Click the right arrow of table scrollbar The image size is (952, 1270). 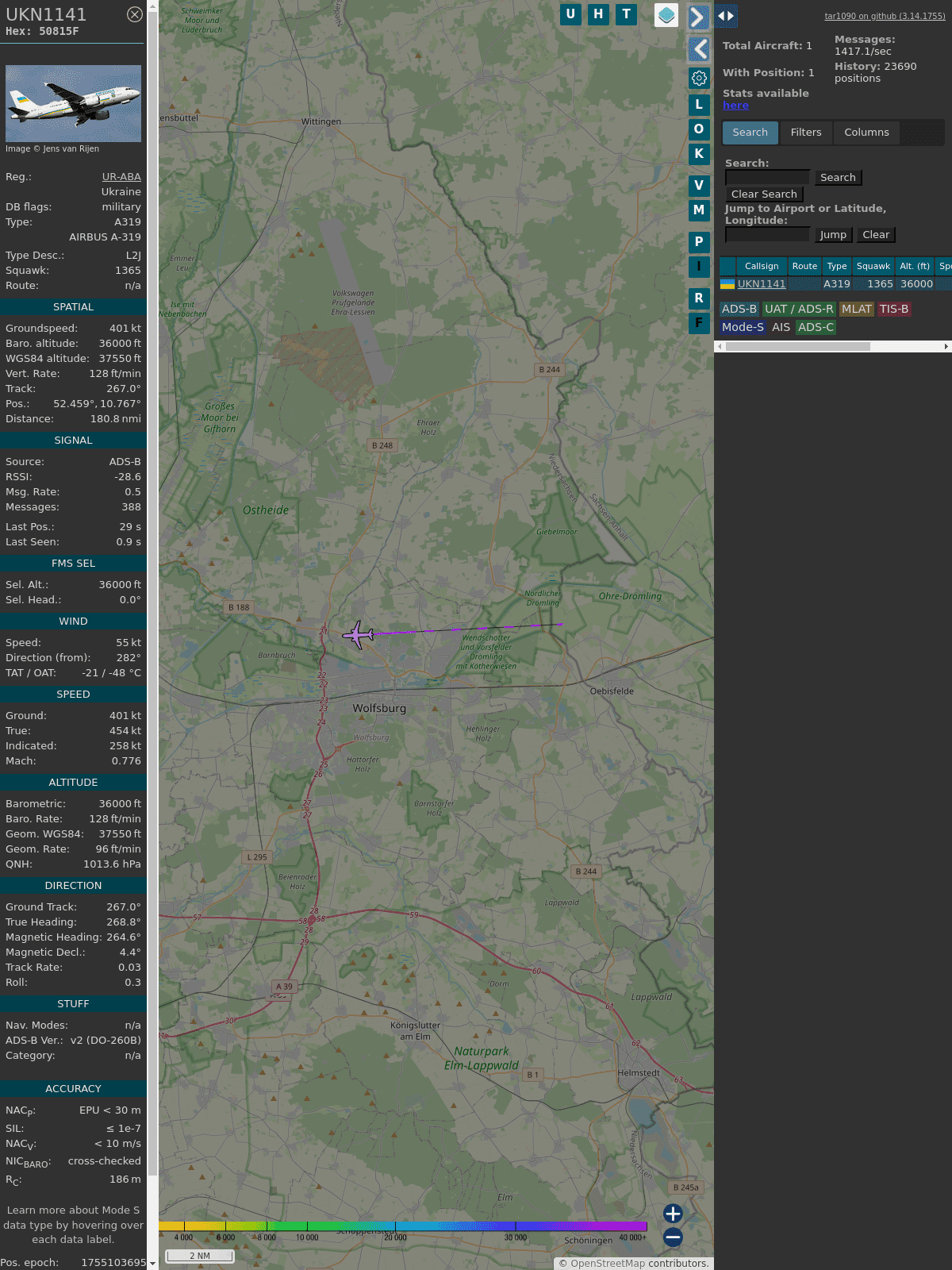[946, 347]
